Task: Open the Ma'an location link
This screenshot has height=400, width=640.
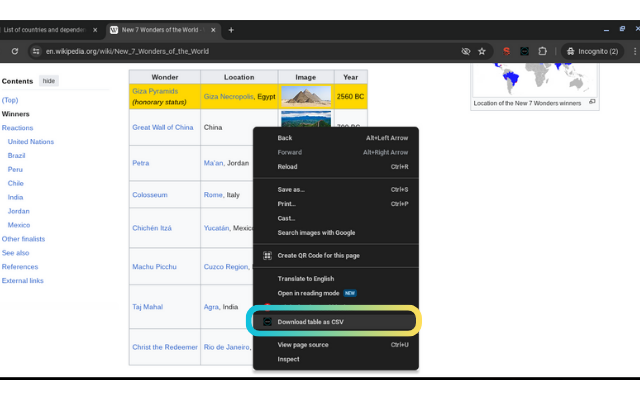Action: pos(213,163)
